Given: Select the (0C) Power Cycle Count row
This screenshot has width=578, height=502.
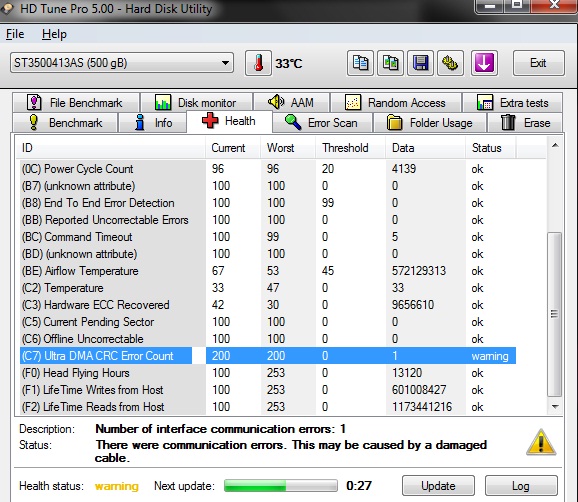Looking at the screenshot, I should tap(268, 169).
